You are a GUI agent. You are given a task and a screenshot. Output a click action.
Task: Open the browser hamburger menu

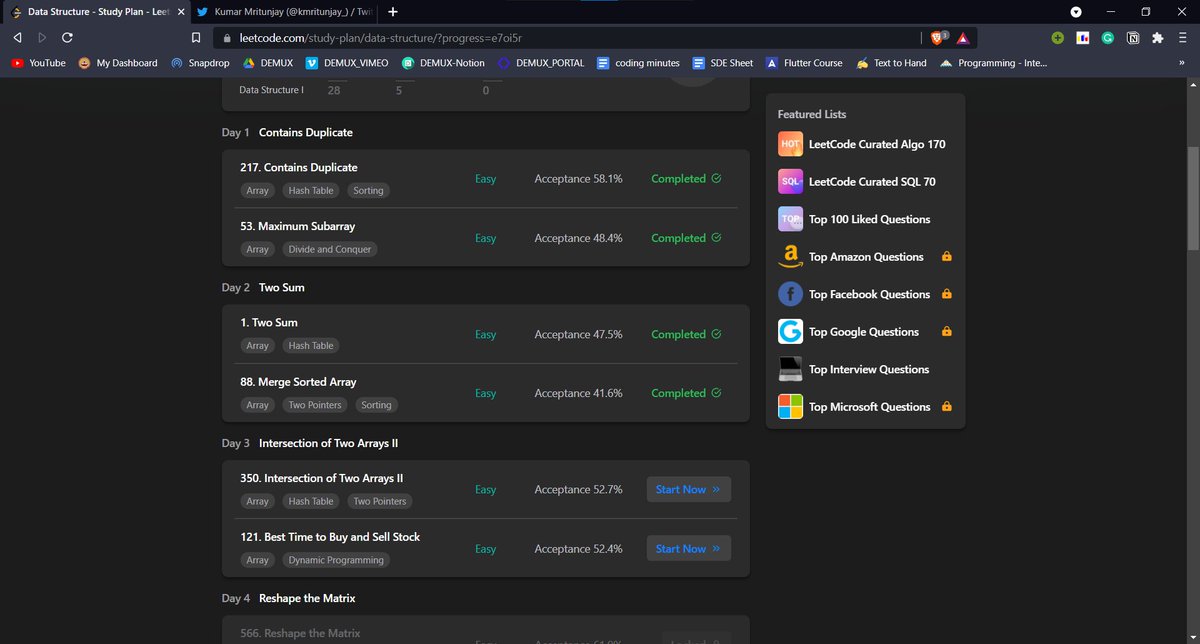(x=1183, y=37)
